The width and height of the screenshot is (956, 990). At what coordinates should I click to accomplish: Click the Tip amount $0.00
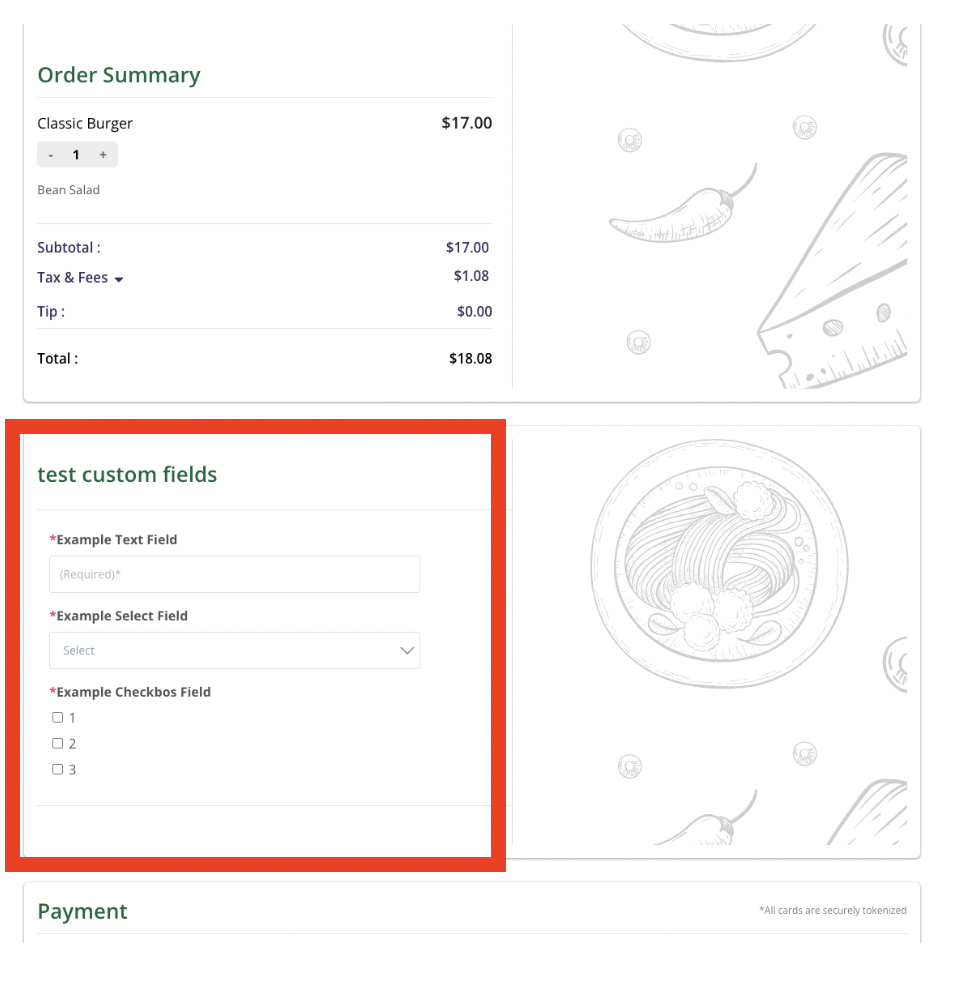click(474, 312)
